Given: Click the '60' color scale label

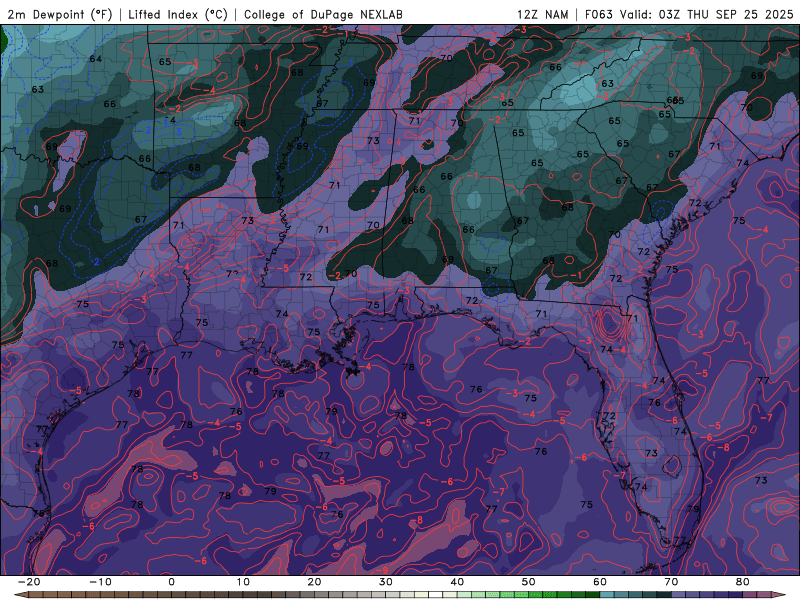Looking at the screenshot, I should tap(600, 582).
